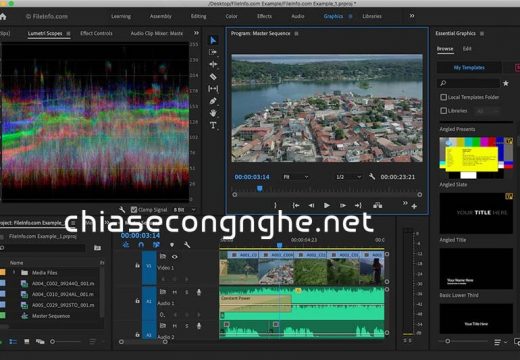Screen dimensions: 520x360
Task: Select the Razor tool
Action: [213, 76]
